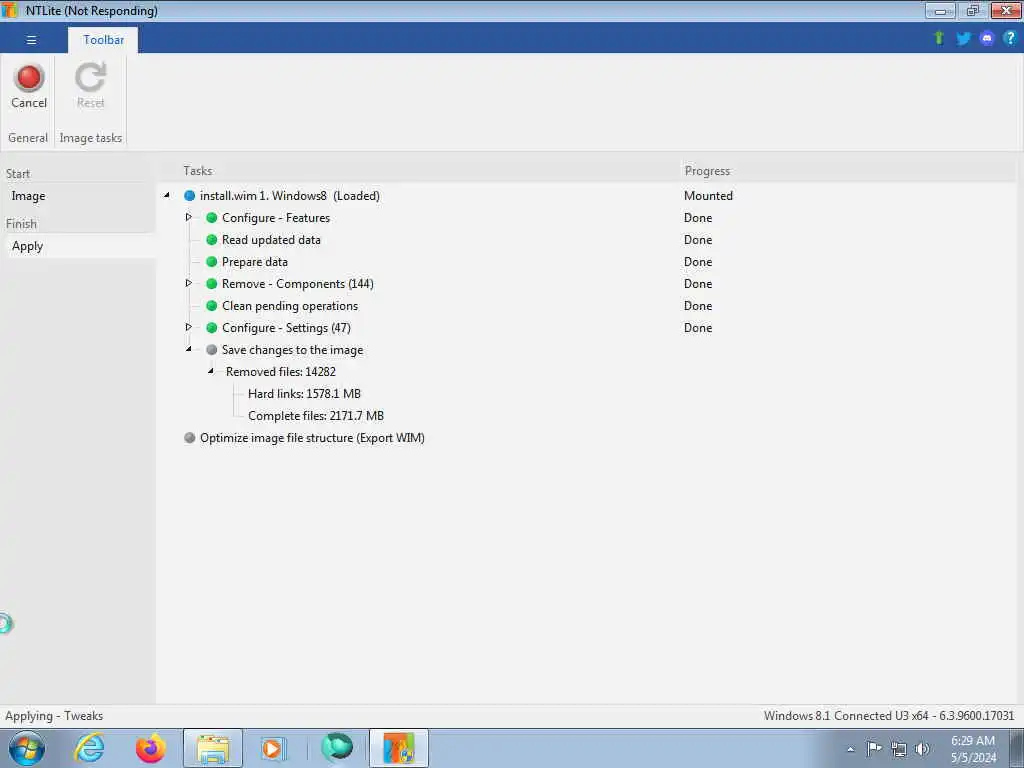1024x768 pixels.
Task: Click green status dot beside Prepare data
Action: (212, 262)
